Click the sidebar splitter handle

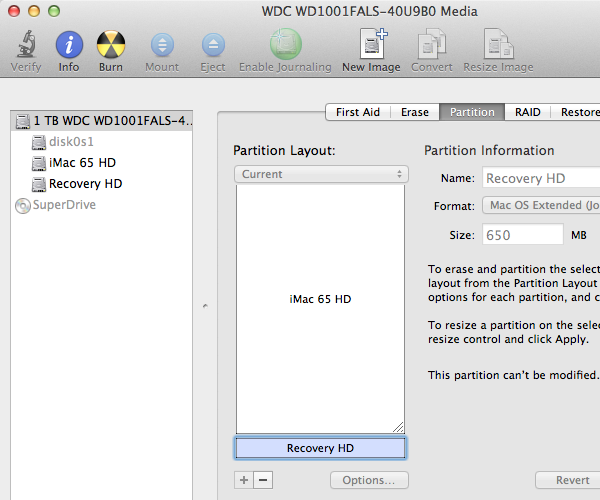pos(205,306)
